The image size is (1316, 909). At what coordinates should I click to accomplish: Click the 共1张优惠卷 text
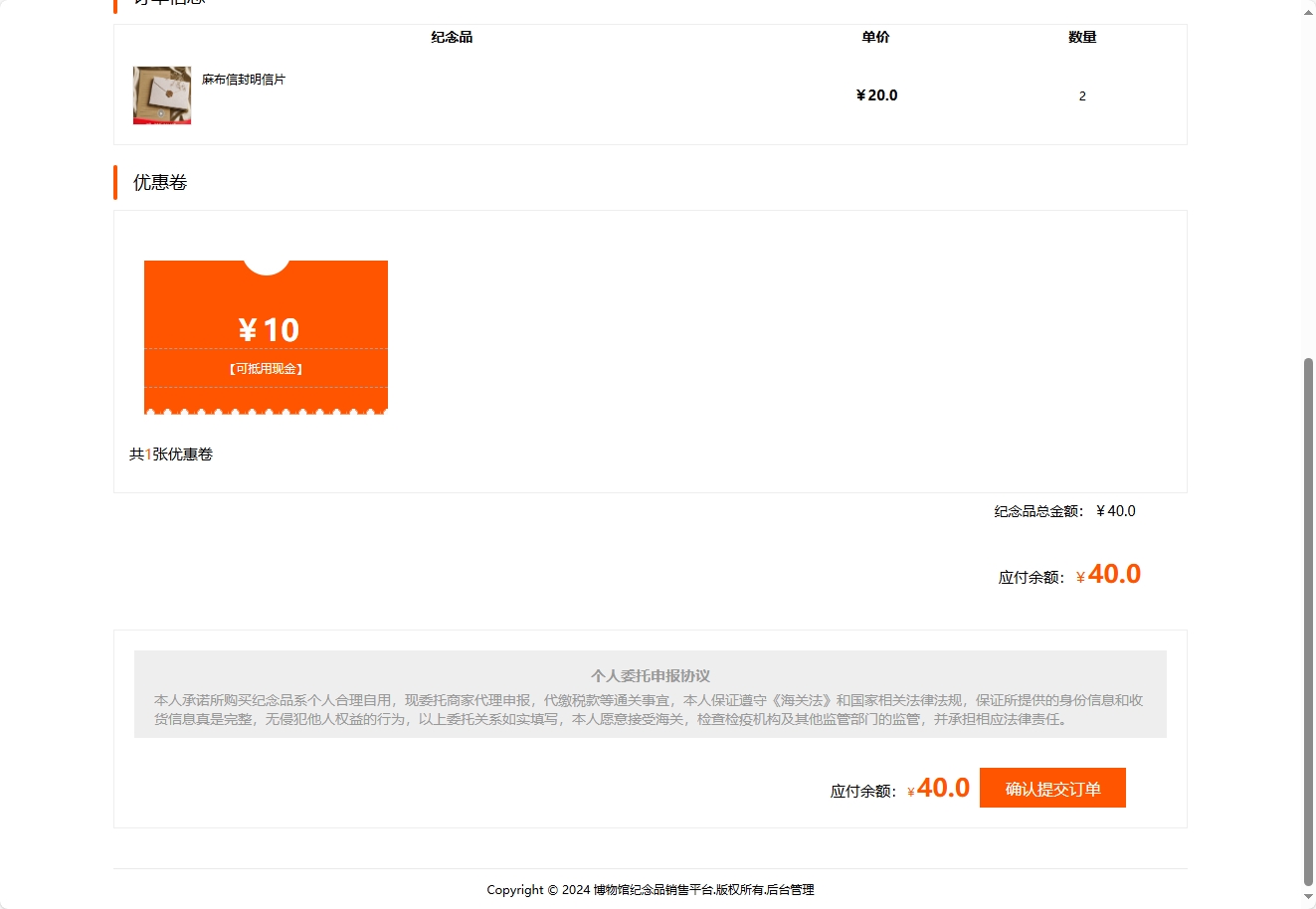tap(171, 454)
